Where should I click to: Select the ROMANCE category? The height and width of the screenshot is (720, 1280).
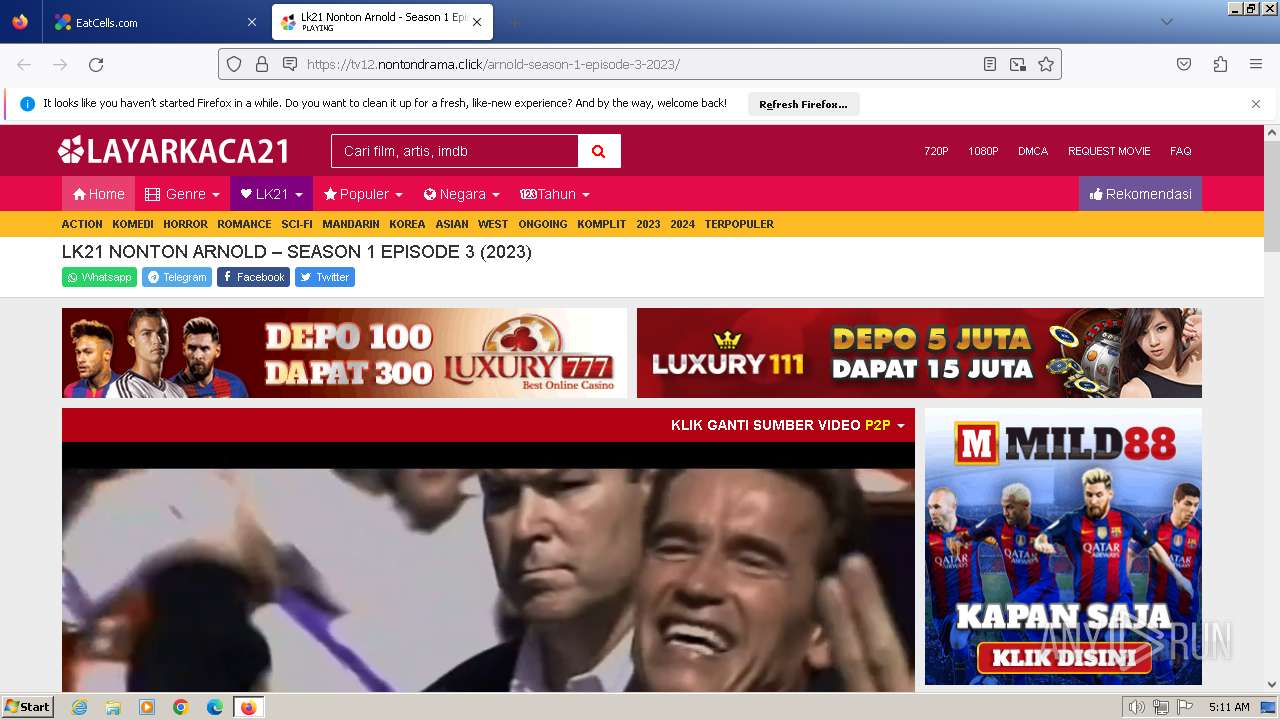click(244, 224)
